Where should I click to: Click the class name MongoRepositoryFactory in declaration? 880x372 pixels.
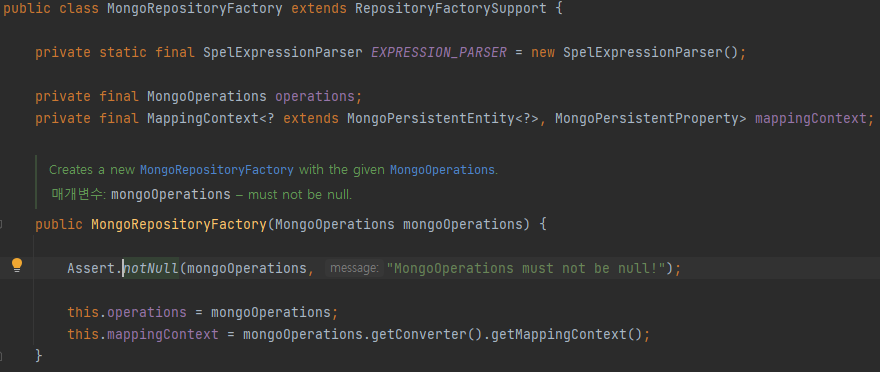(195, 9)
